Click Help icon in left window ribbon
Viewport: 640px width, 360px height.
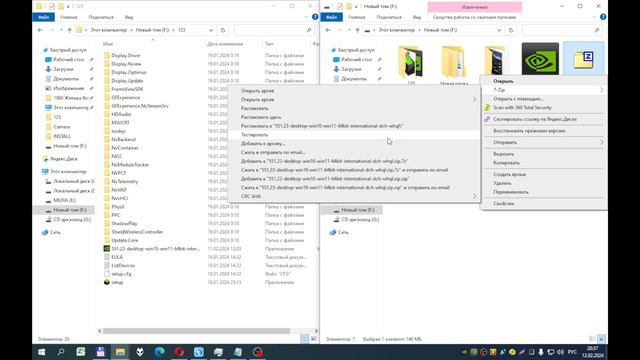[x=315, y=17]
